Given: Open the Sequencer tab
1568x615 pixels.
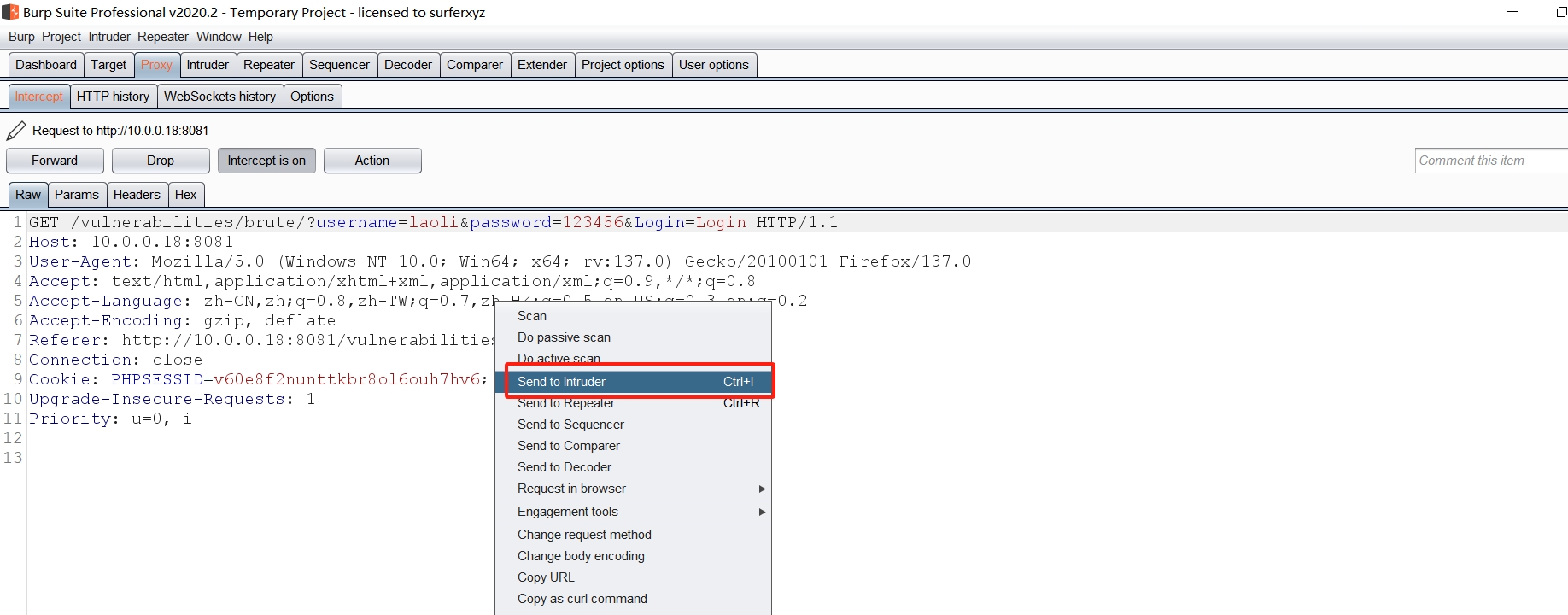Looking at the screenshot, I should pos(339,65).
